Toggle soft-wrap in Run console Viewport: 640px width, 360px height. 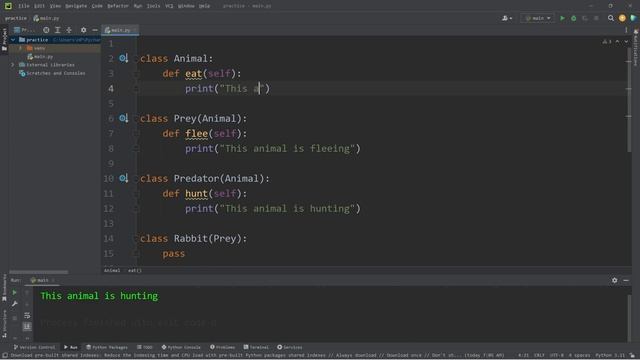pyautogui.click(x=27, y=316)
